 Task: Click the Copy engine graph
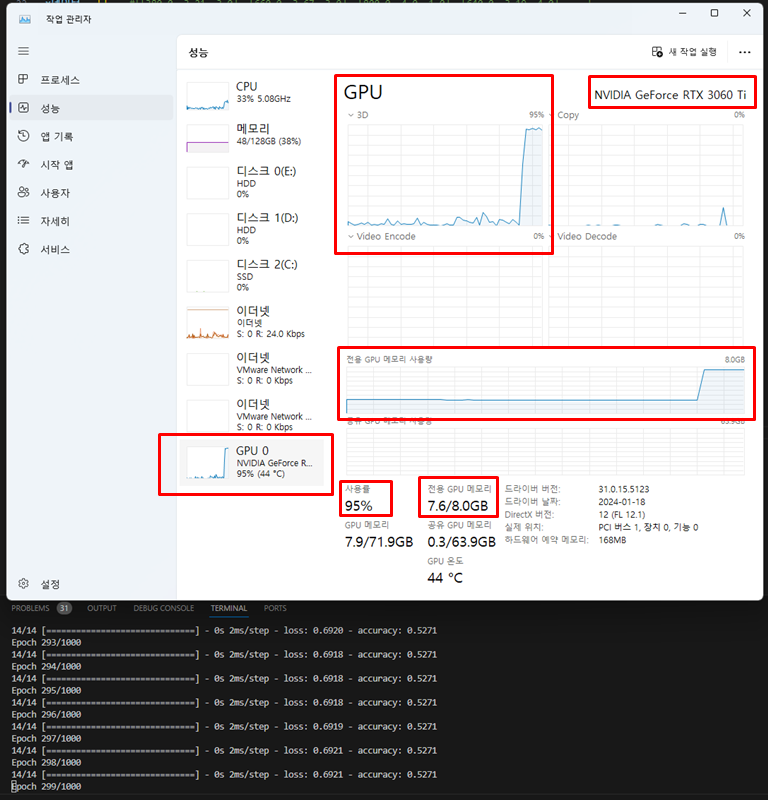pos(646,174)
